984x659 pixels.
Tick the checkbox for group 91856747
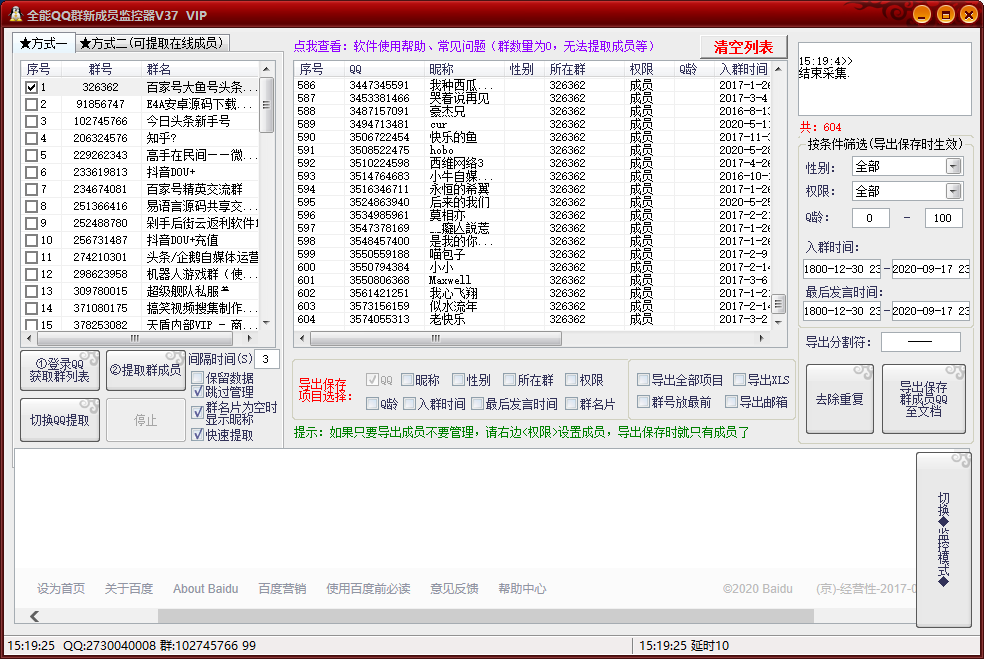tap(31, 104)
